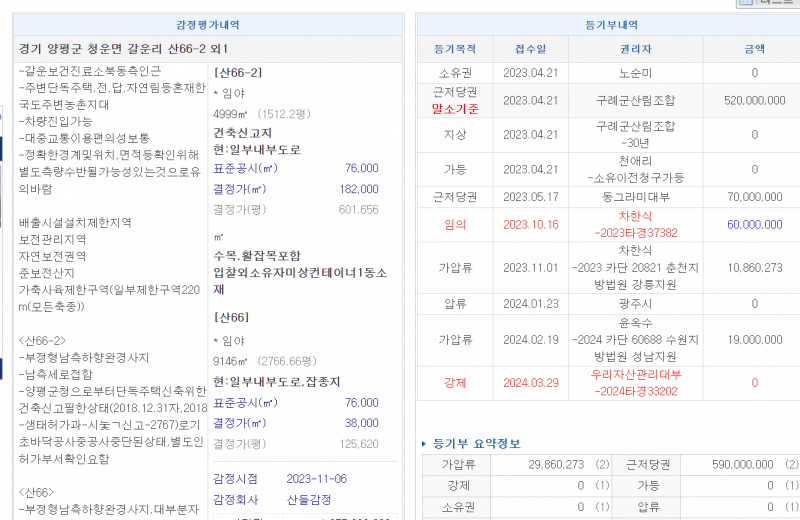
Task: Select the red 임의 registry entry
Action: click(455, 225)
